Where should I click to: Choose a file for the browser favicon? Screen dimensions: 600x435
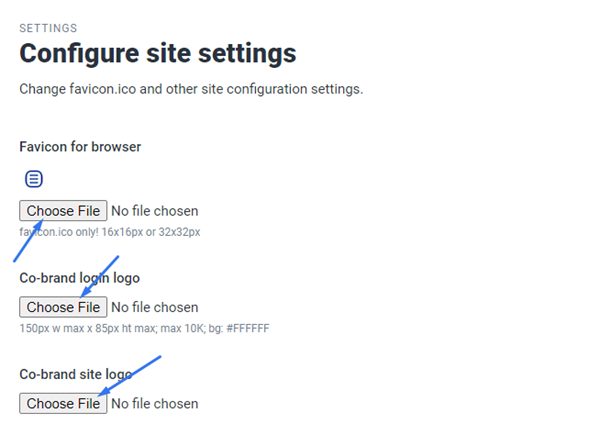click(x=63, y=211)
